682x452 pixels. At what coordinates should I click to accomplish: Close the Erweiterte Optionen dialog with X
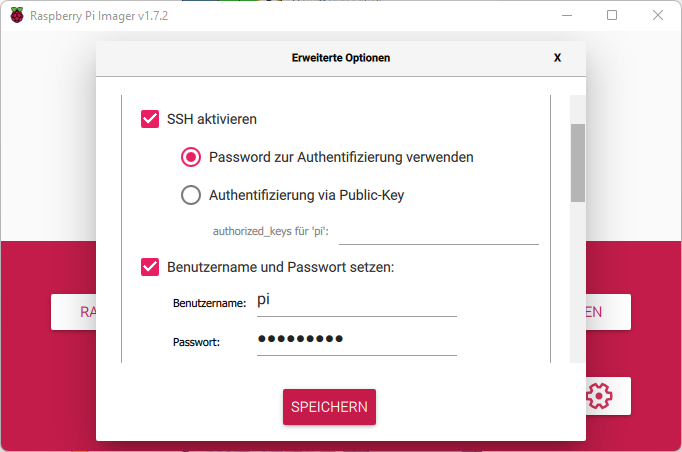(557, 58)
